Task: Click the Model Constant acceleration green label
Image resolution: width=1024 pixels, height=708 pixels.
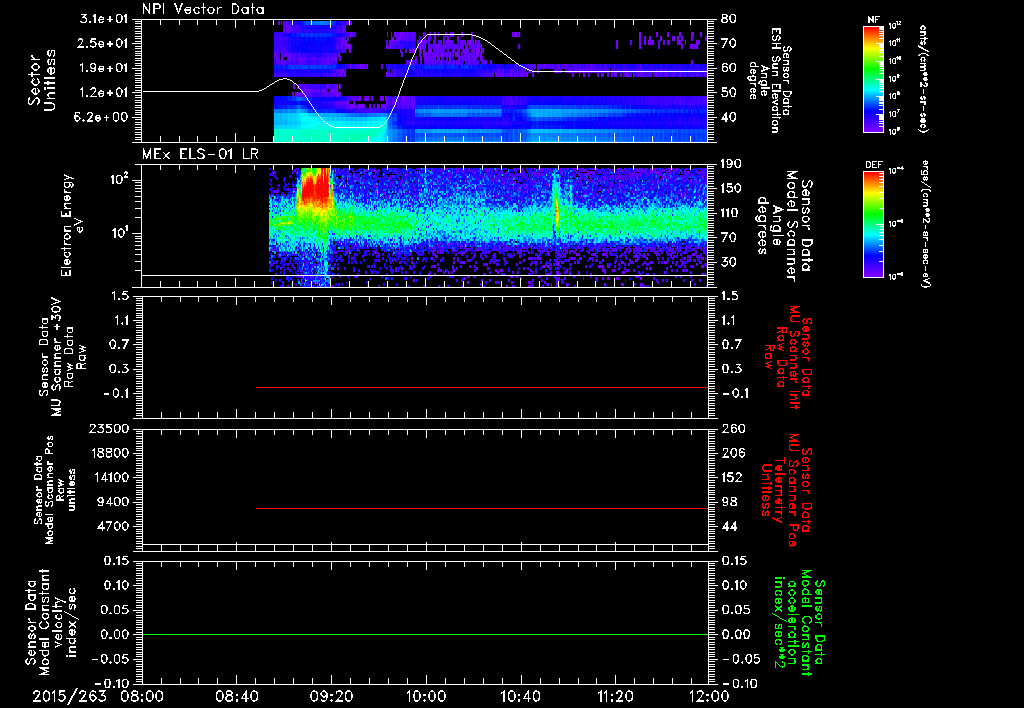Action: [795, 624]
